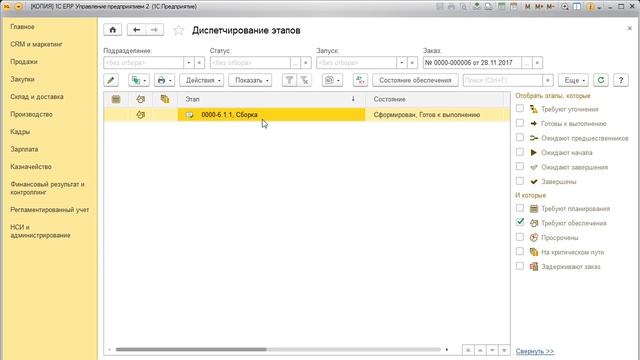Click the M+ icon in title bar
This screenshot has height=360, width=640.
pyautogui.click(x=539, y=7)
